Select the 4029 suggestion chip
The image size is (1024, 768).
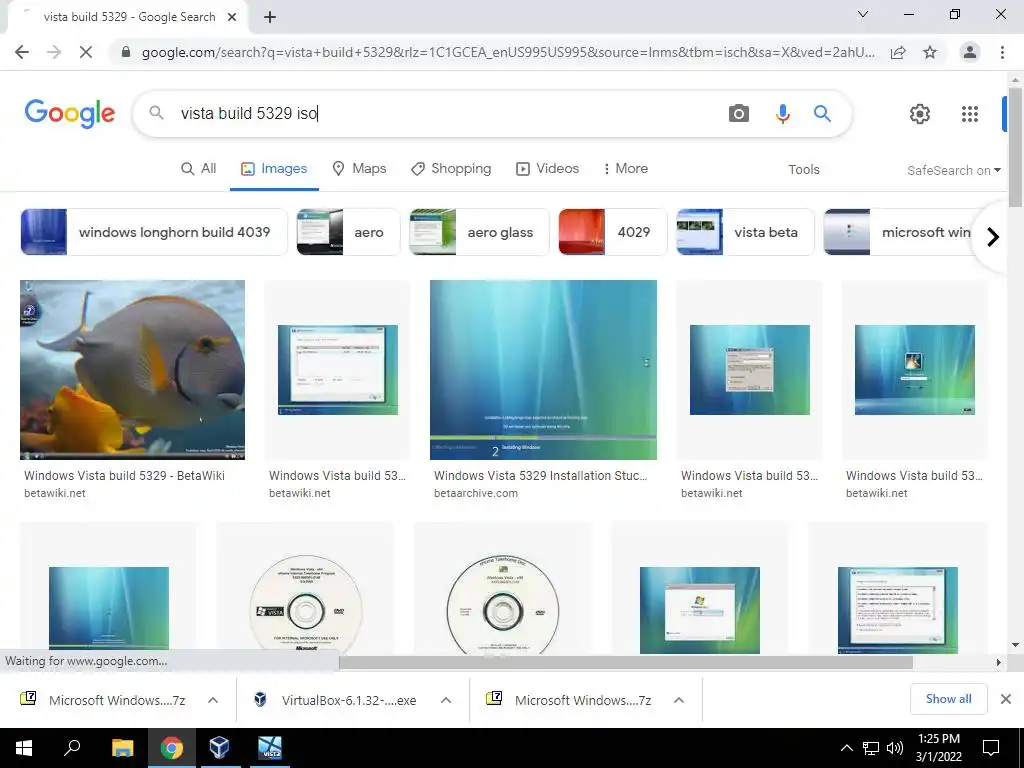(x=613, y=232)
